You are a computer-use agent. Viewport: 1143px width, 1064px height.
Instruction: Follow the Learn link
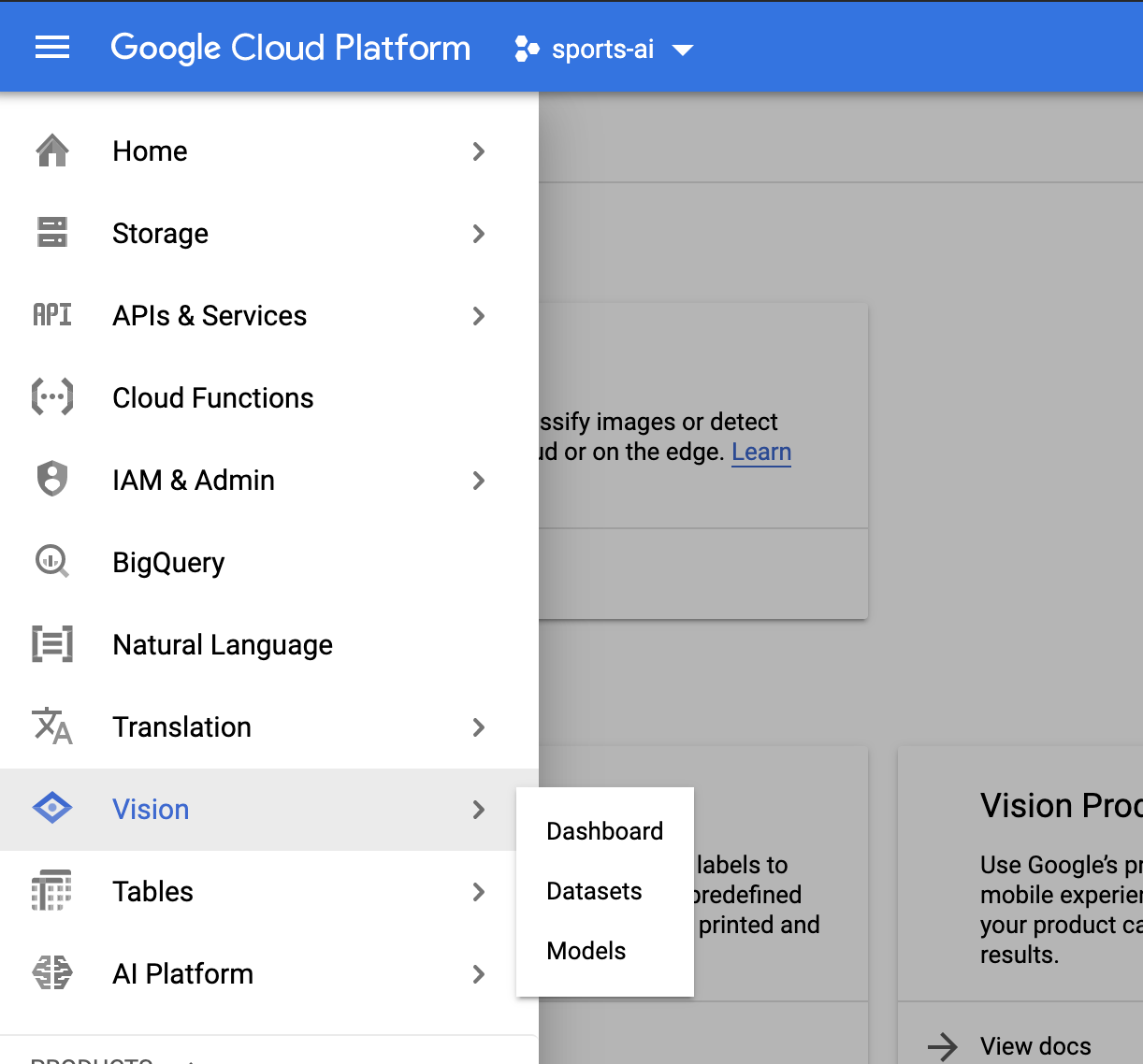760,453
